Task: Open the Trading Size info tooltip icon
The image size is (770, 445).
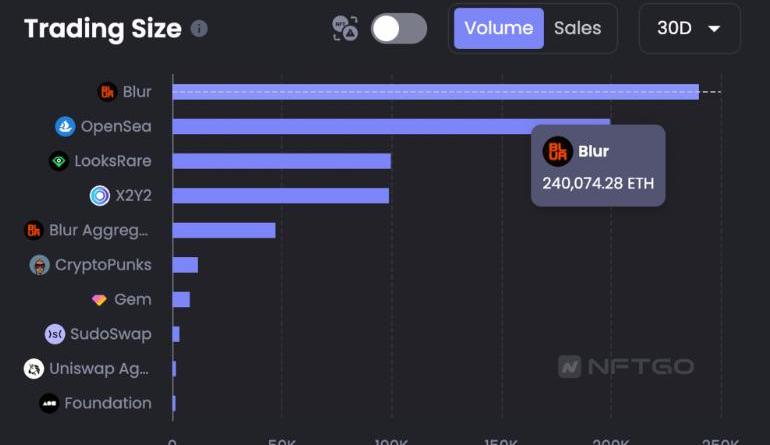Action: (x=199, y=28)
